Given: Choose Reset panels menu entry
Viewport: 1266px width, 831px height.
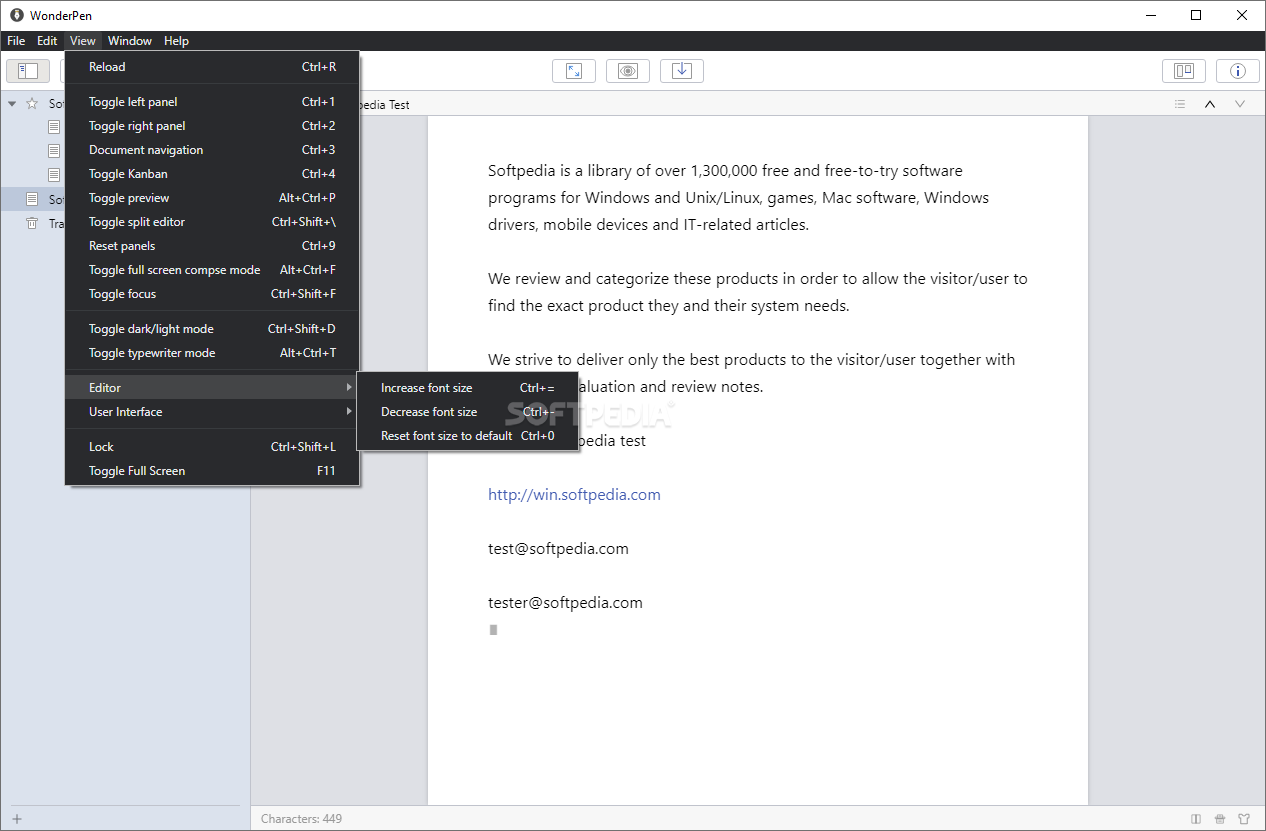Looking at the screenshot, I should [212, 246].
